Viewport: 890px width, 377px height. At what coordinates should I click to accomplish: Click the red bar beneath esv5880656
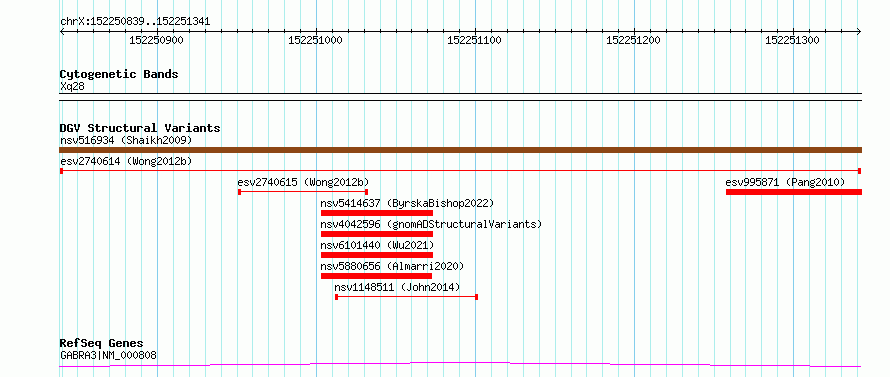[x=377, y=276]
